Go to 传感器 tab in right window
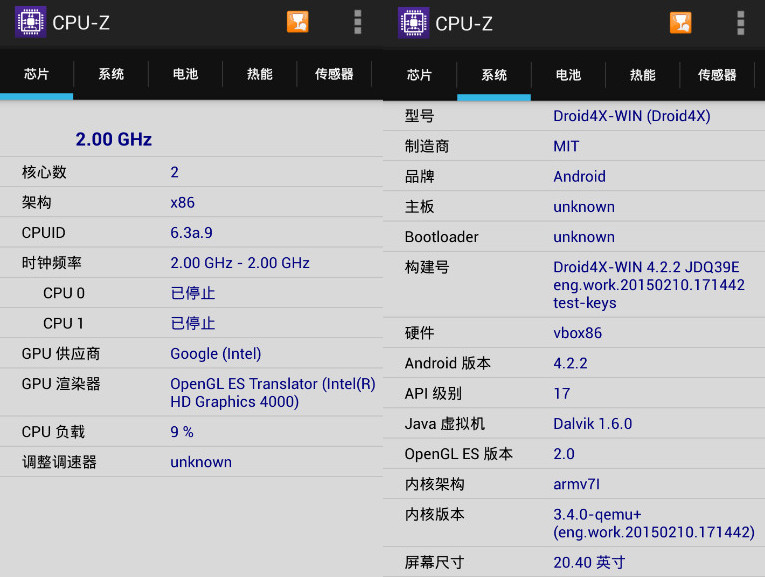Image resolution: width=765 pixels, height=577 pixels. [x=717, y=75]
